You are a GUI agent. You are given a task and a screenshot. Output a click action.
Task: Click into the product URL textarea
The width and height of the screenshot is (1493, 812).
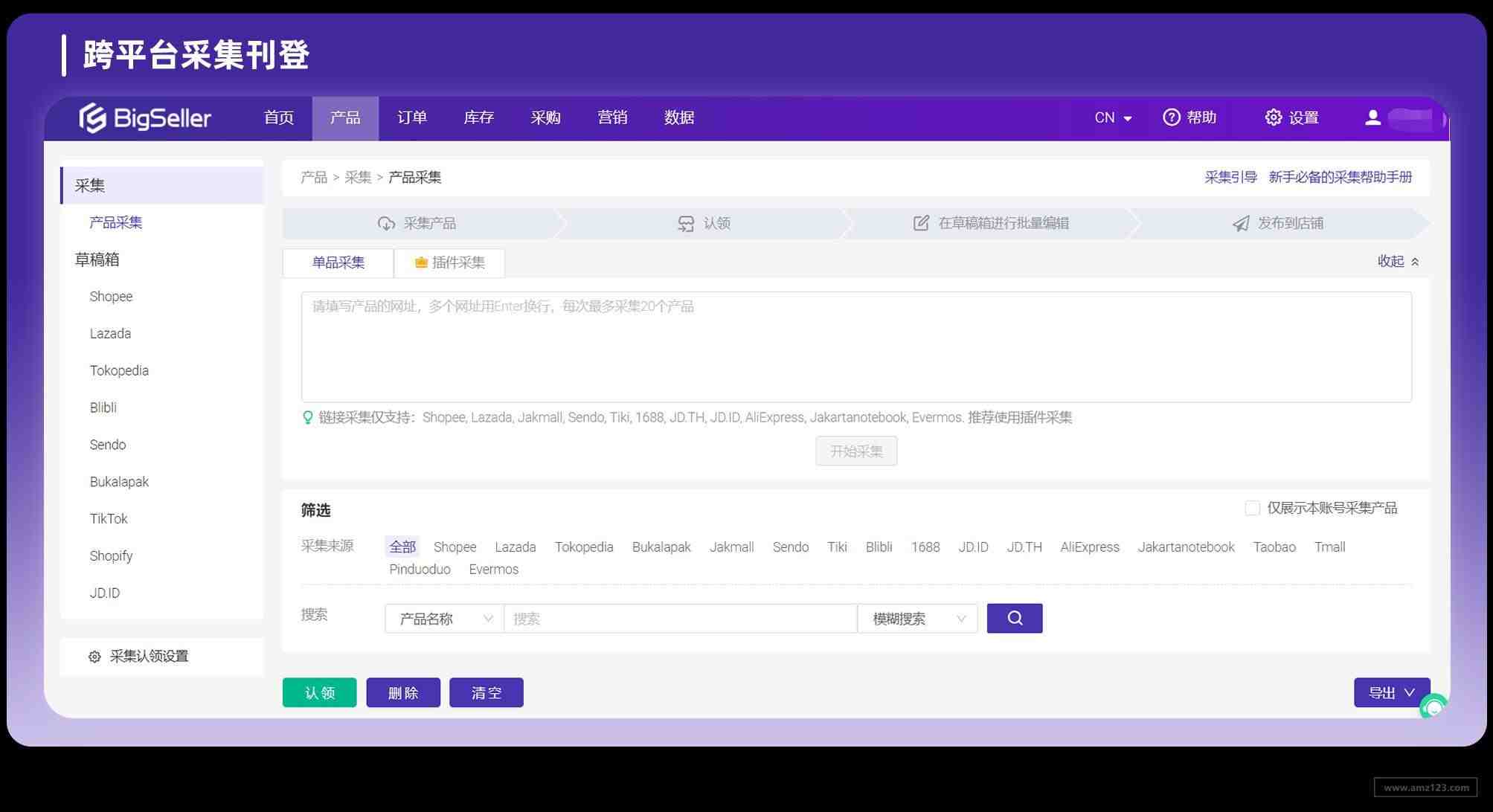(856, 347)
